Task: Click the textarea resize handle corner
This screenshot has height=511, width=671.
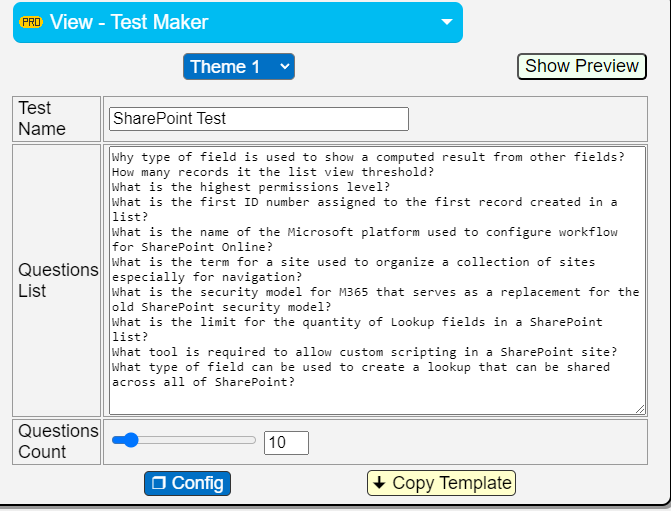Action: [x=640, y=409]
